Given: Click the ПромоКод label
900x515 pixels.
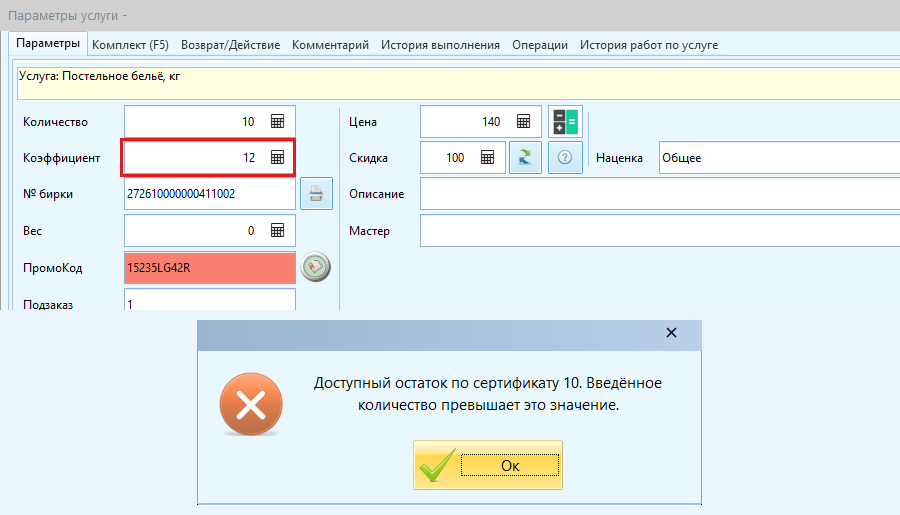Looking at the screenshot, I should 52,268.
